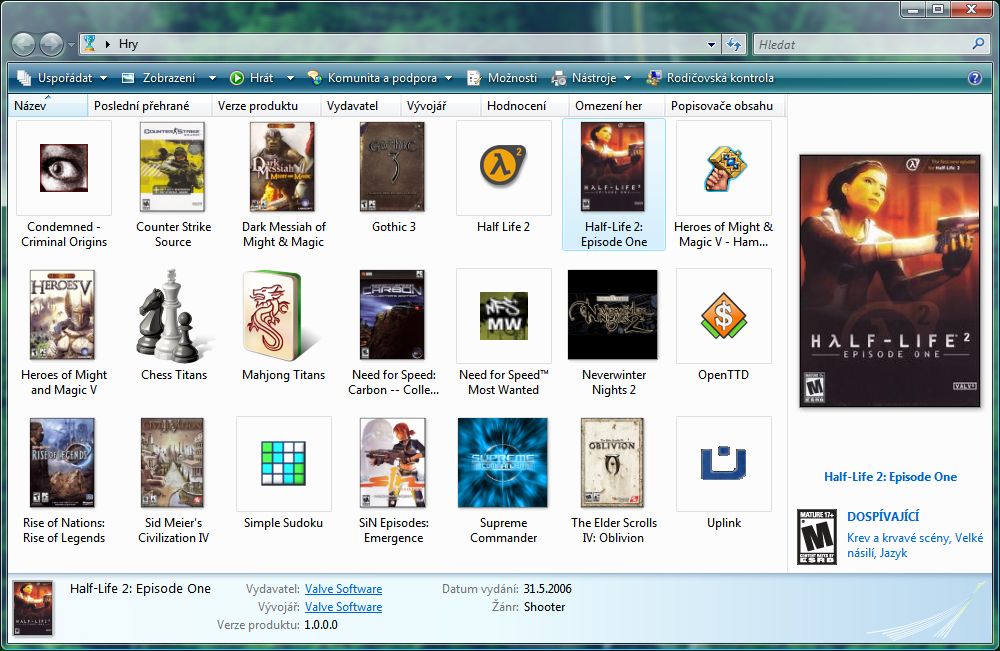Click the DOSPÍVAJÍCÍ rating link
The width and height of the screenshot is (1000, 651).
click(883, 516)
